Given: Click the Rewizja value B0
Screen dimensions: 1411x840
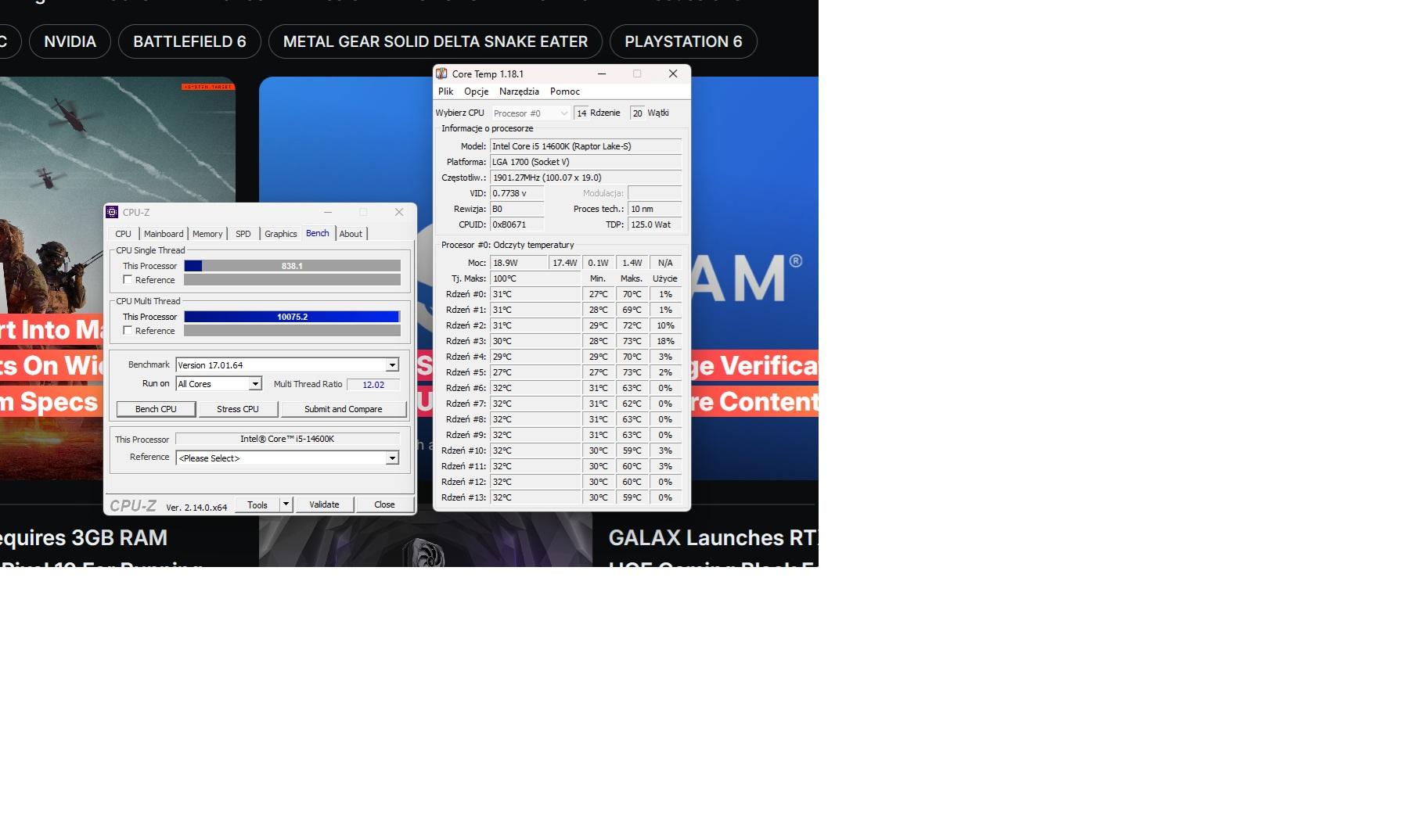Looking at the screenshot, I should pyautogui.click(x=517, y=209).
